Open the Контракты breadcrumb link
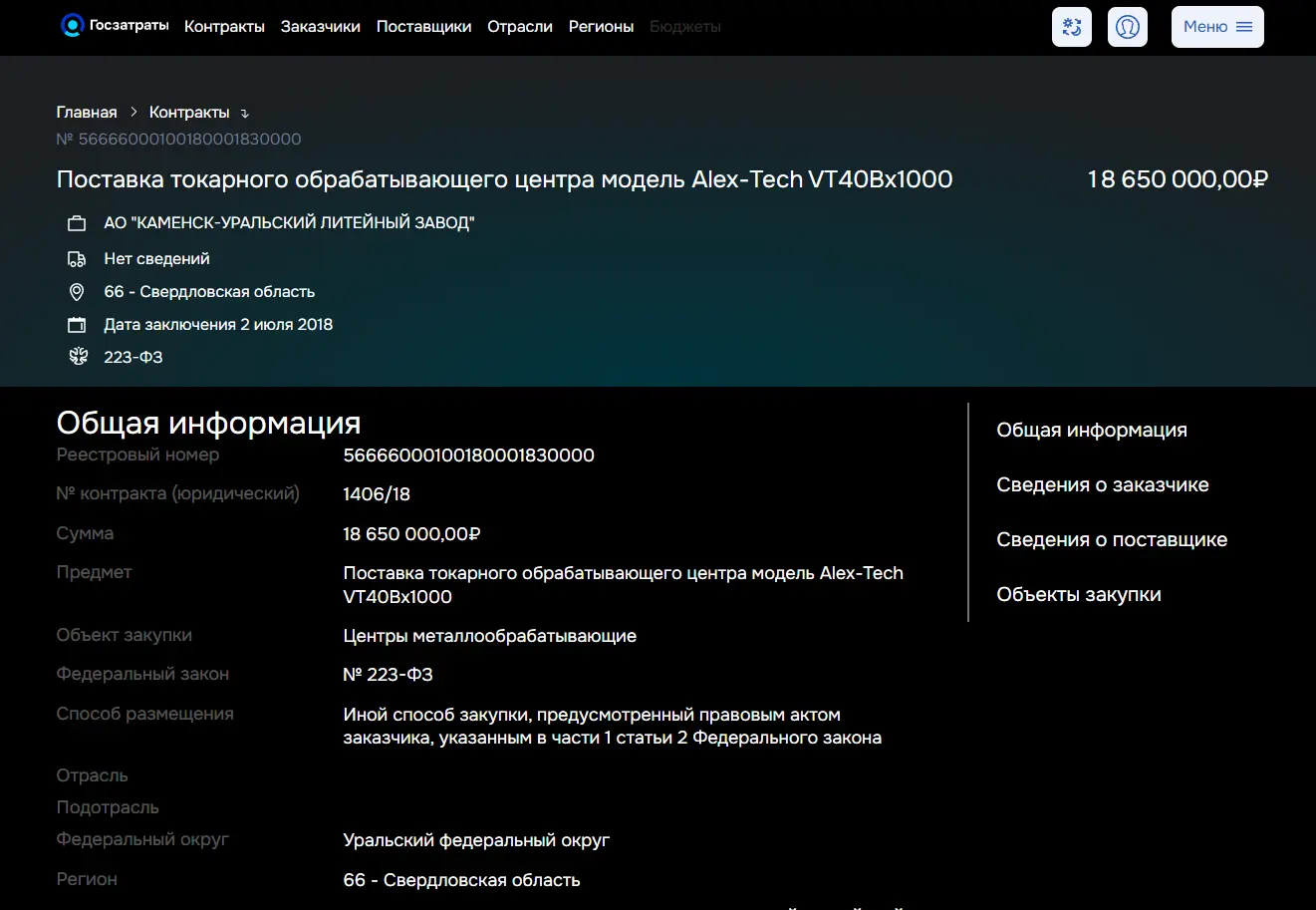 (189, 113)
